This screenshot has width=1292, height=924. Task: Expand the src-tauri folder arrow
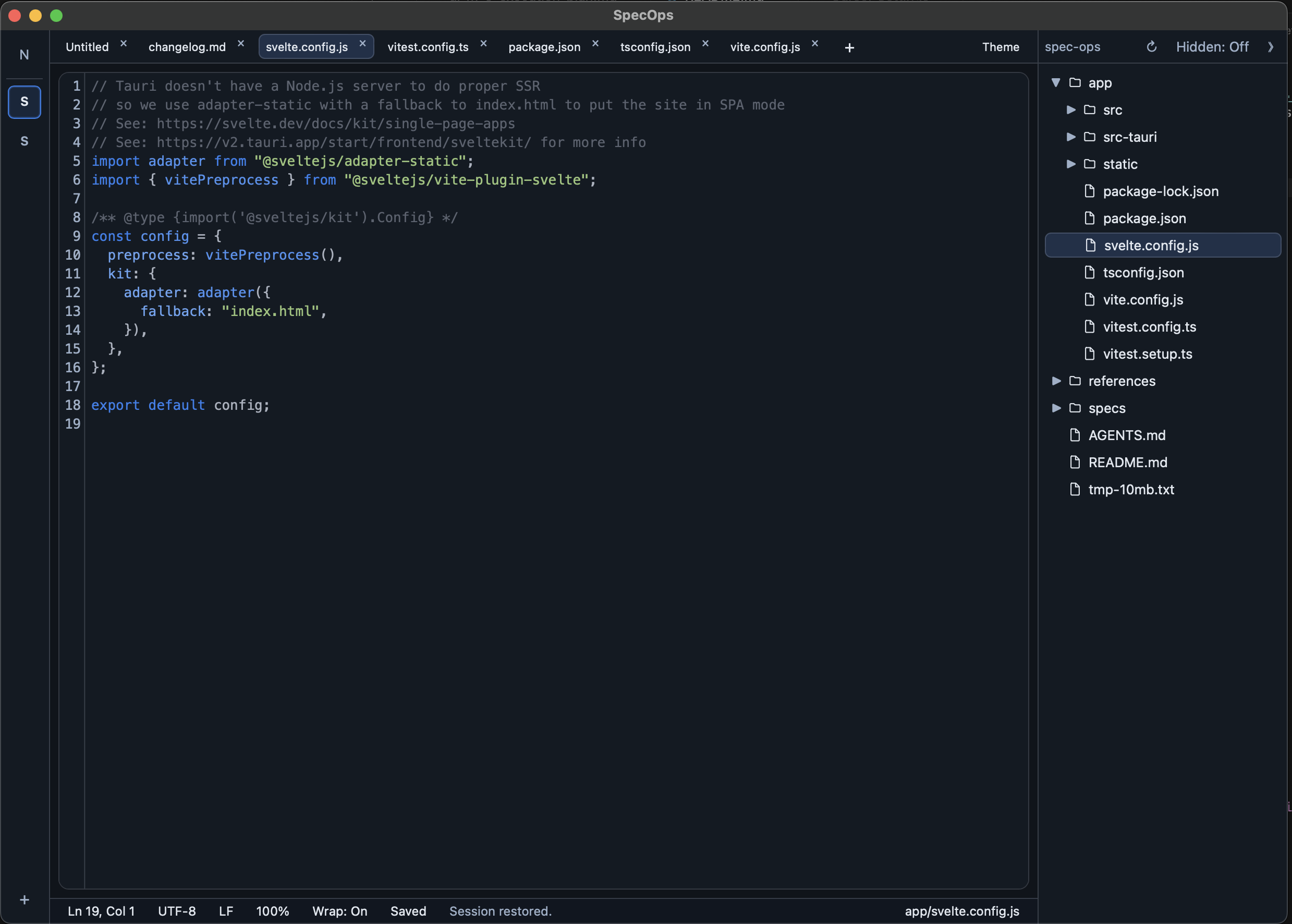[1071, 137]
